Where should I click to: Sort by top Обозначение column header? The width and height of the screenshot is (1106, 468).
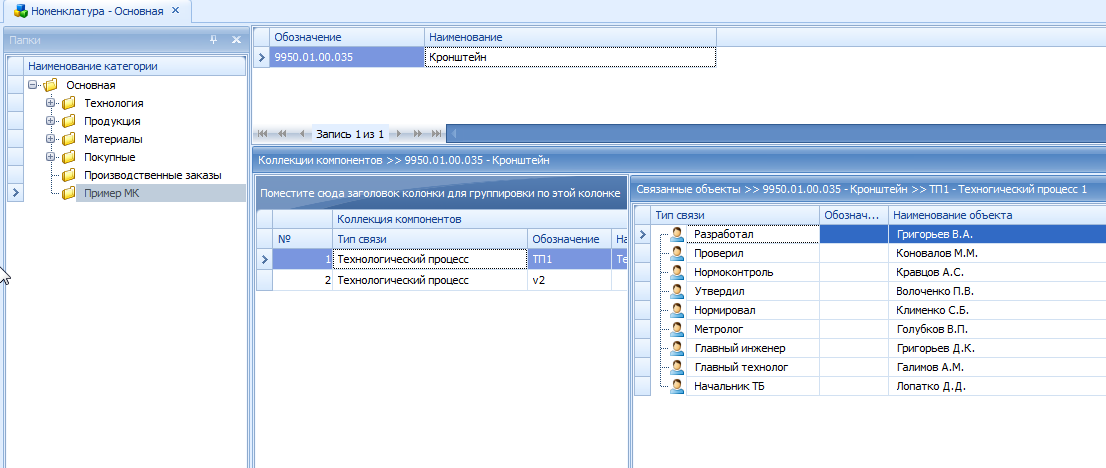point(347,37)
